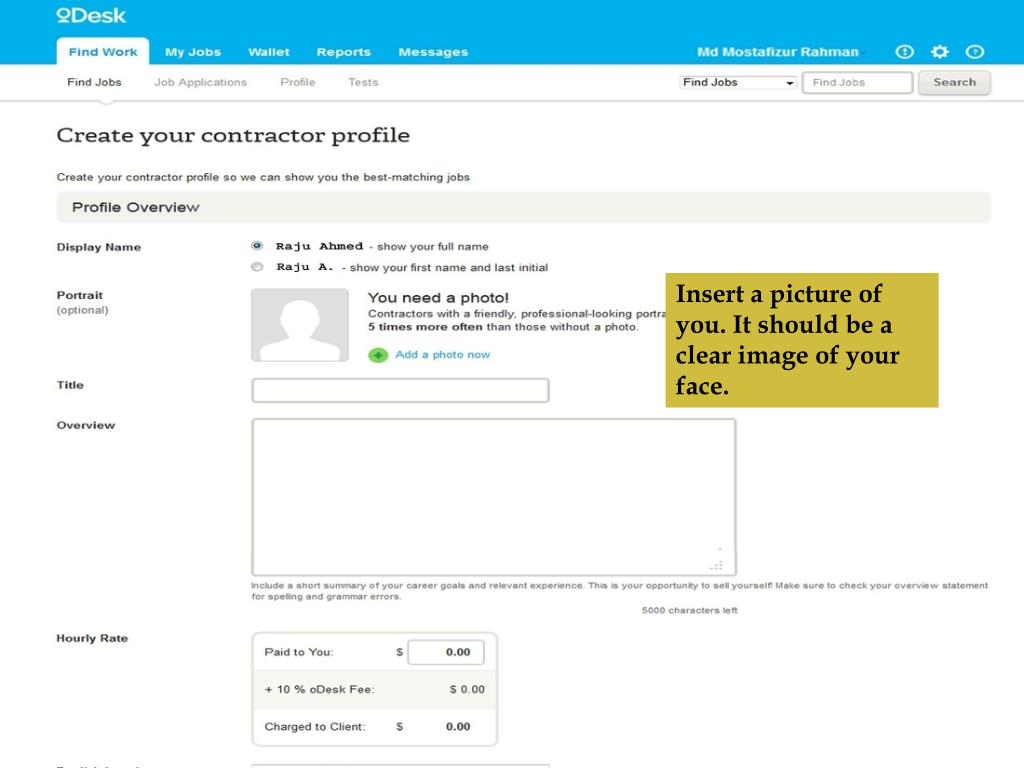Focus the Title input field
This screenshot has width=1024, height=768.
tap(400, 390)
